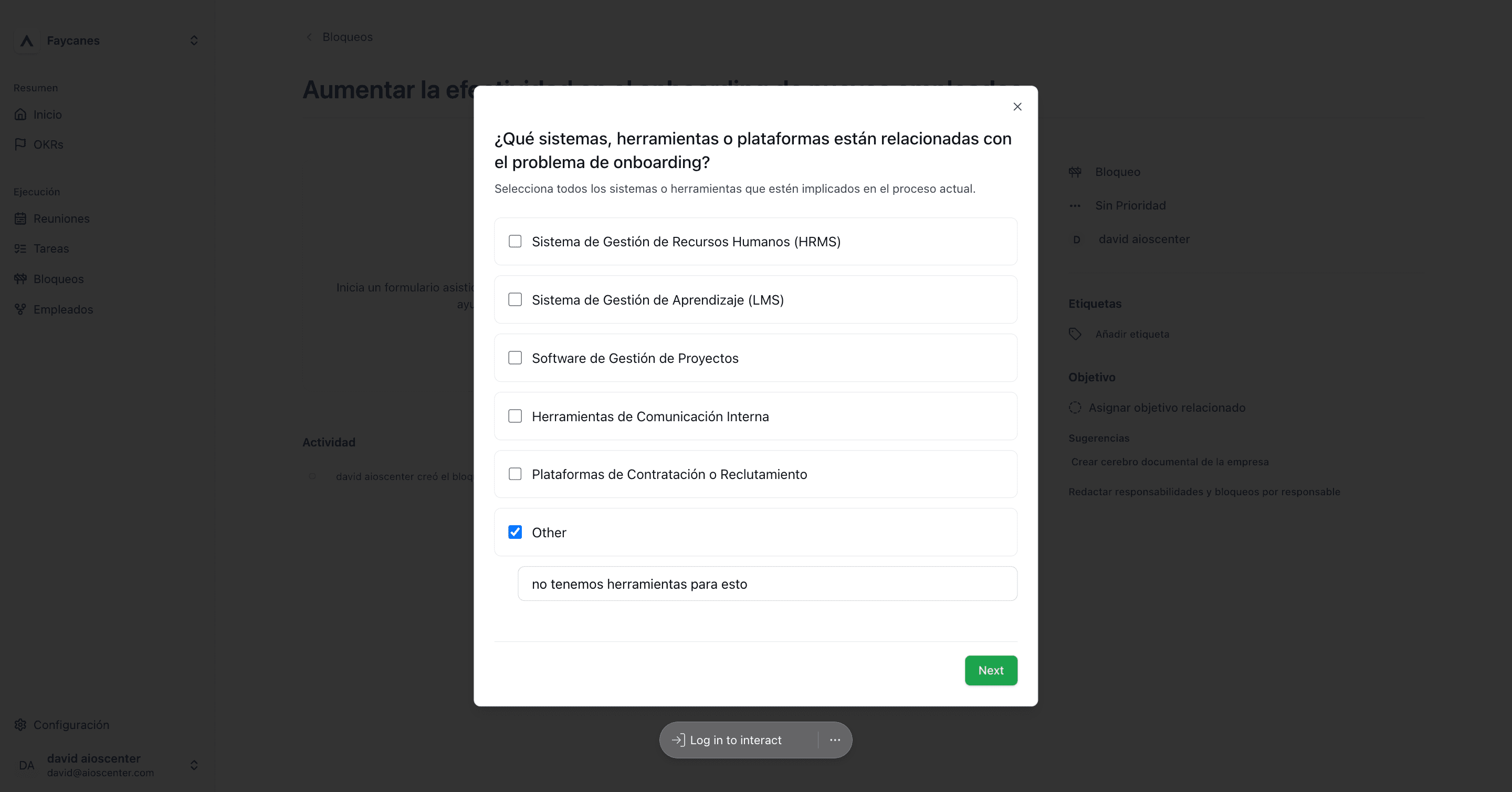
Task: Click the back chevron next to Bloqueos
Action: pos(309,36)
